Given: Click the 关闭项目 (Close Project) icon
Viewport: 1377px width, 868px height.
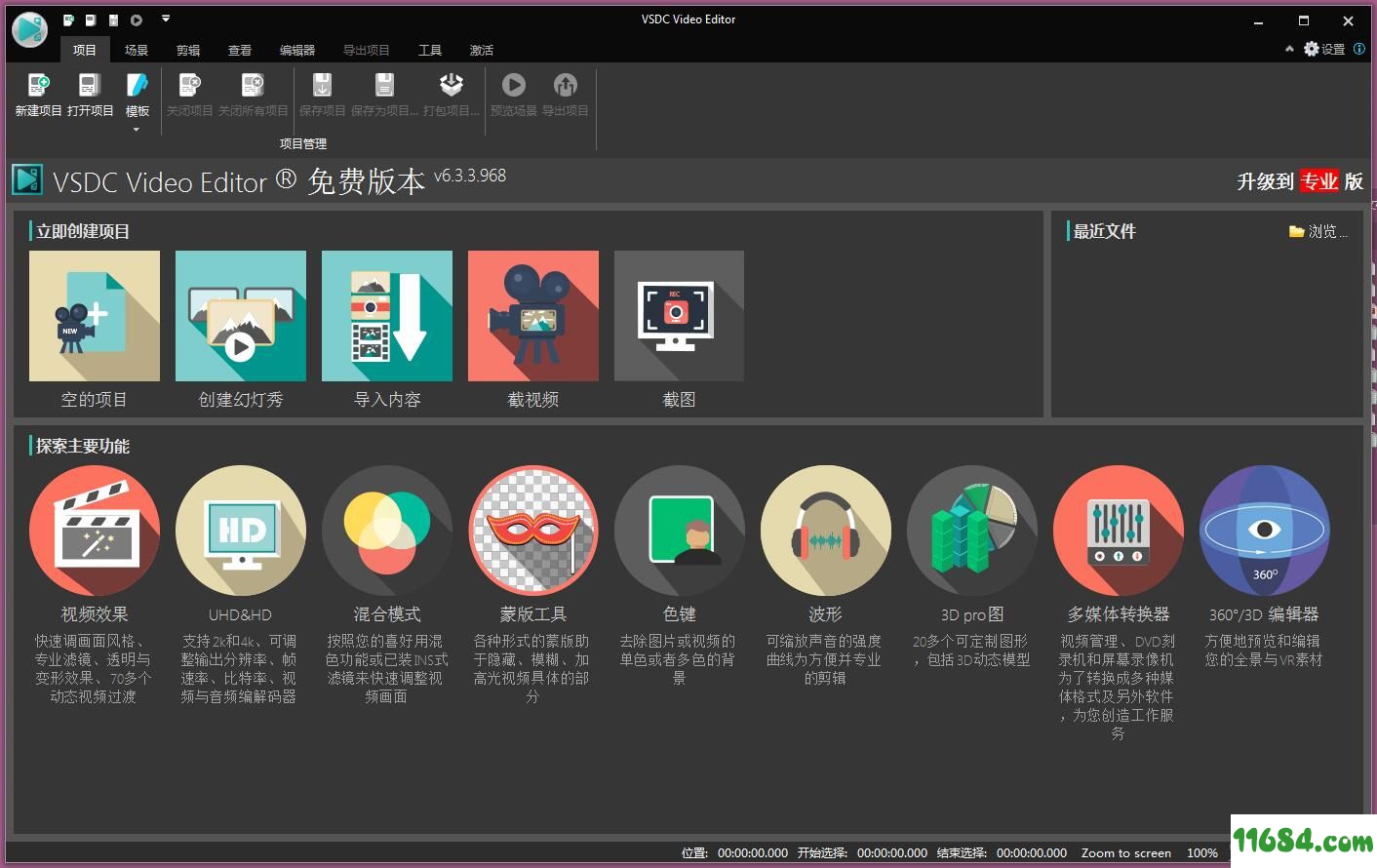Looking at the screenshot, I should (x=189, y=86).
